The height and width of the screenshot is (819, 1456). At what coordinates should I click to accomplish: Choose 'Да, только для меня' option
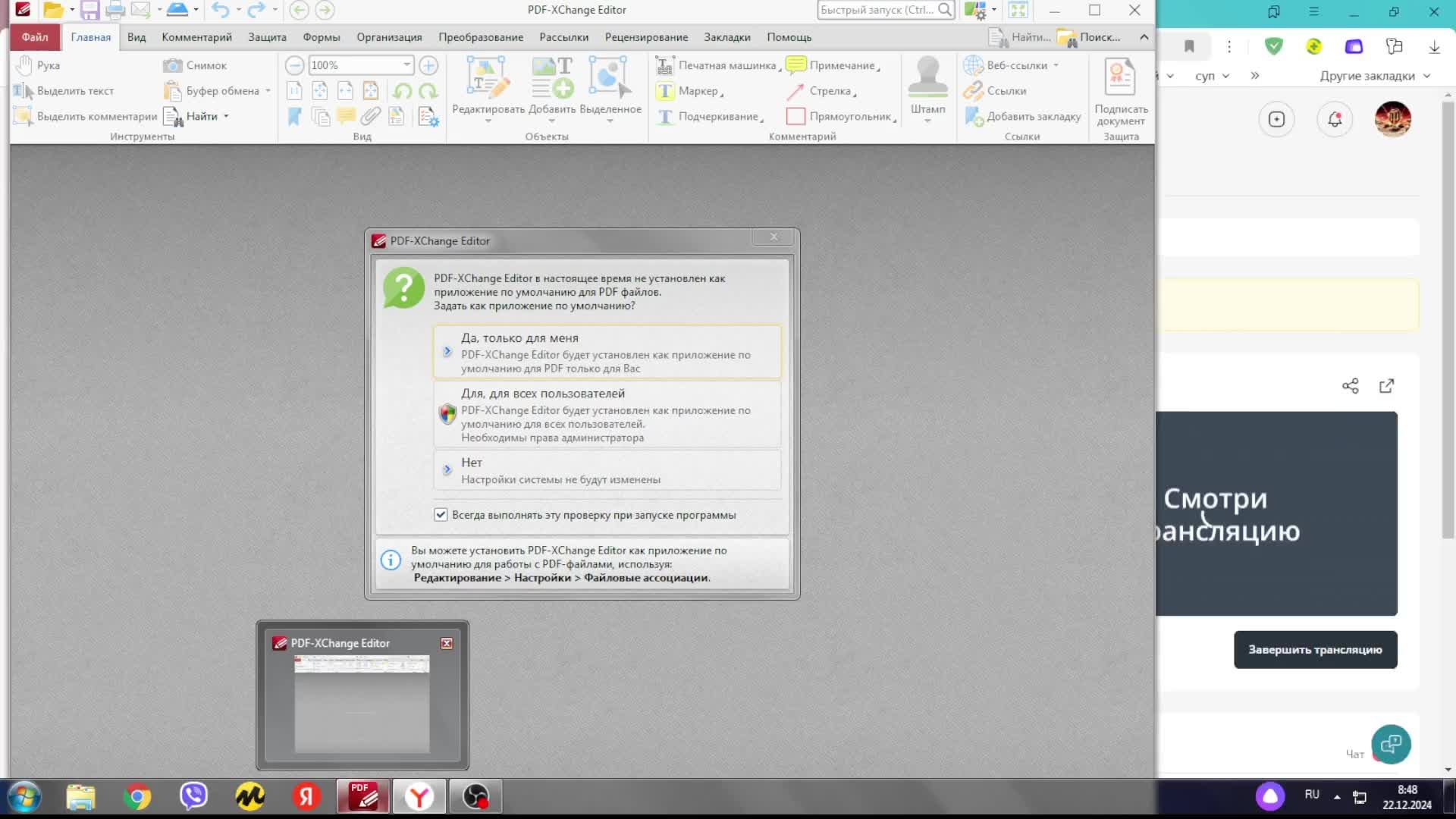pyautogui.click(x=607, y=352)
